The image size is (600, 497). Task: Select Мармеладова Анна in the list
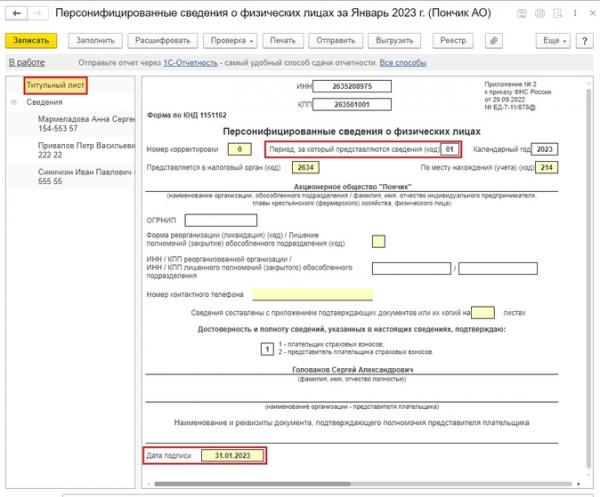tap(86, 124)
